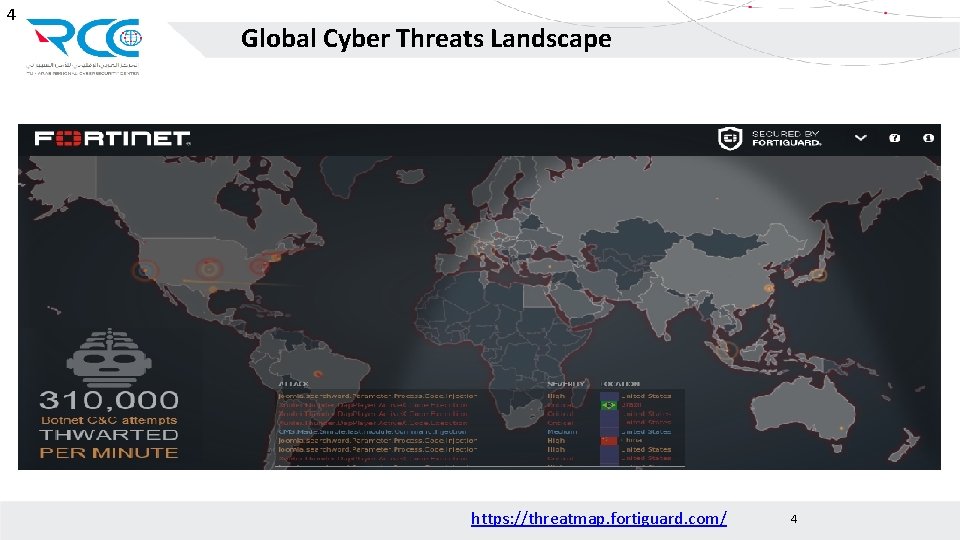Click the Brazil flag in location column
This screenshot has width=960, height=540.
609,405
